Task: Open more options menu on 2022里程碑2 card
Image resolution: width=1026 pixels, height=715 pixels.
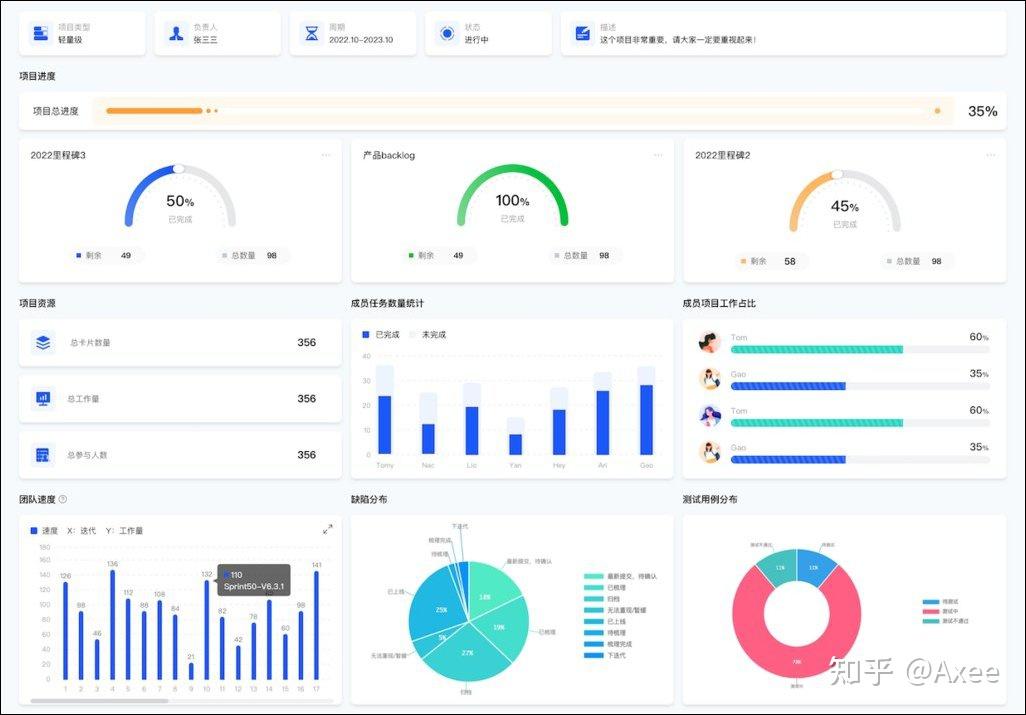Action: point(991,155)
